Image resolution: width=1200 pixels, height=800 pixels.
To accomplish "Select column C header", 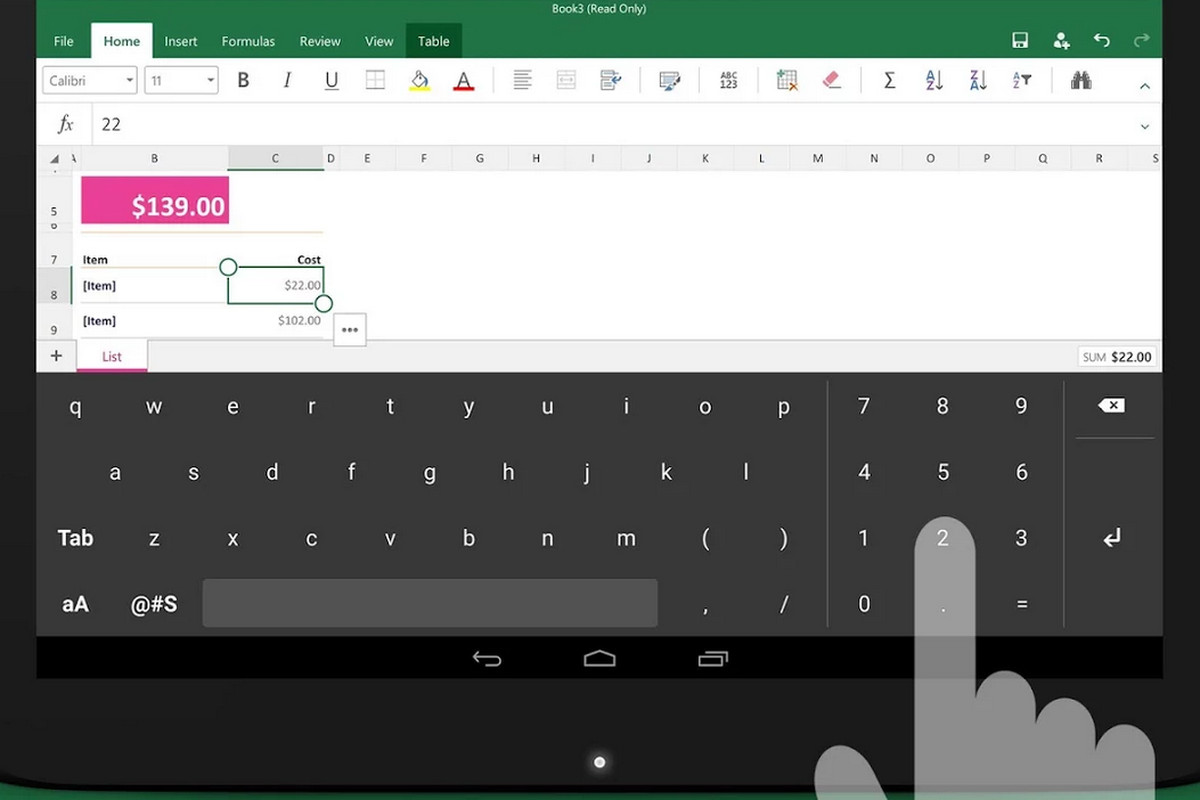I will pos(276,158).
